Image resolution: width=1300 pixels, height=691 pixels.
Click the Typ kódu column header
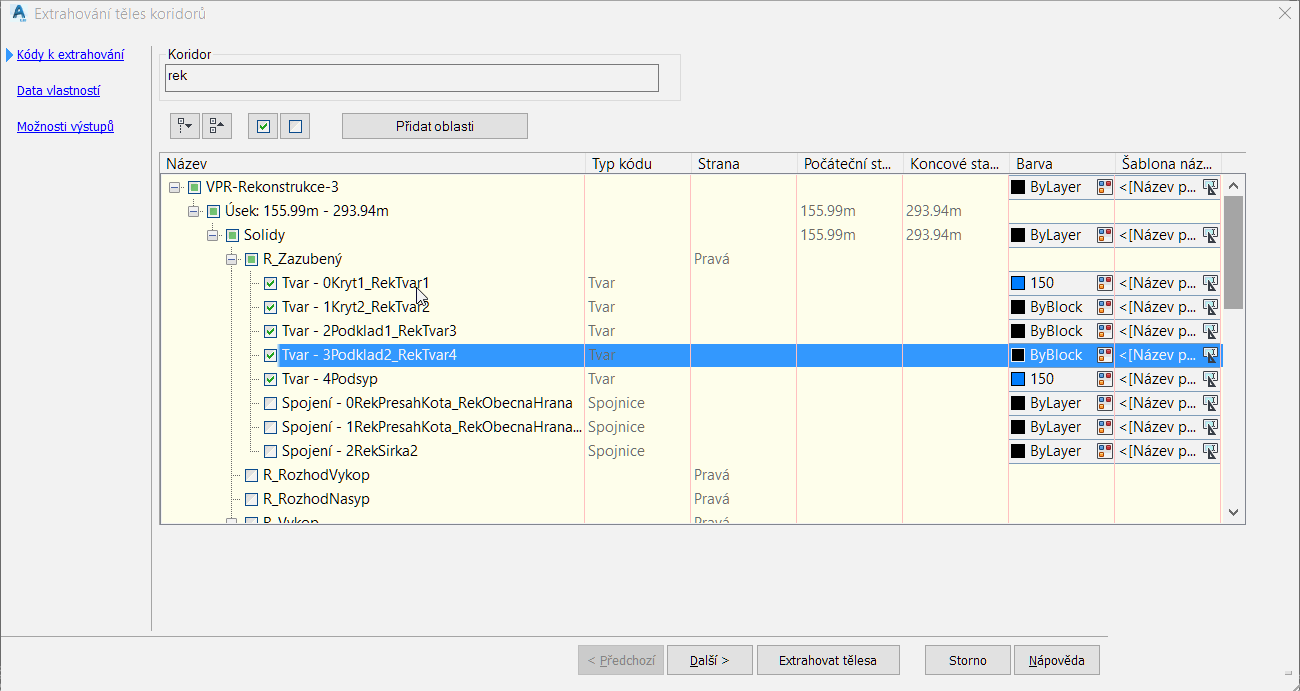[638, 163]
